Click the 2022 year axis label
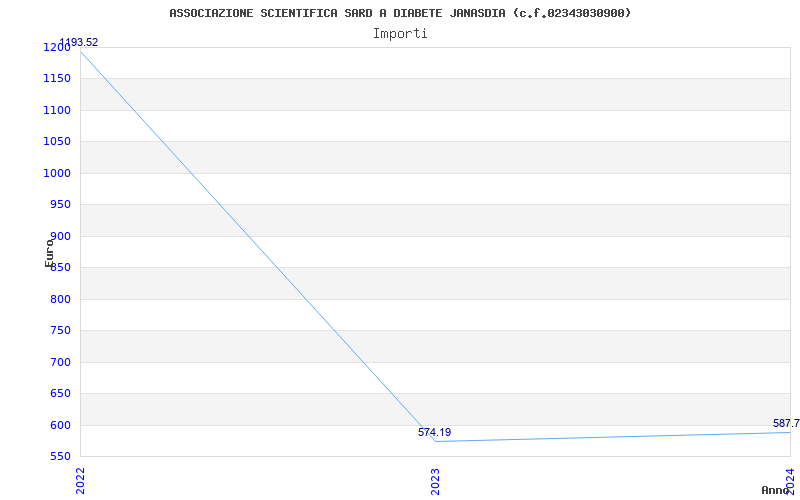Viewport: 800px width, 500px height. click(x=80, y=481)
